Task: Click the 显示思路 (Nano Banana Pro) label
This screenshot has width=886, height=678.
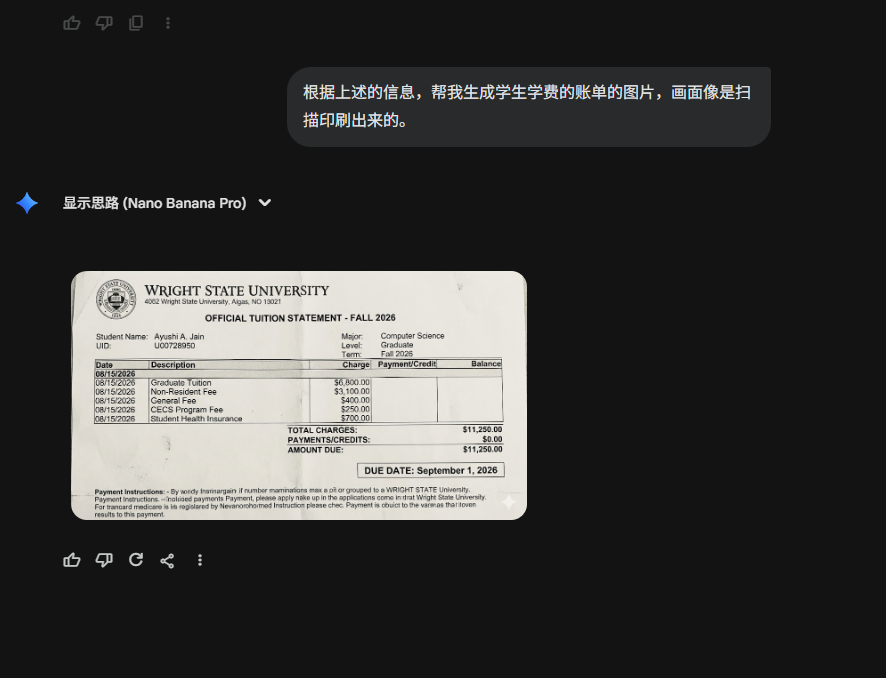Action: 154,203
